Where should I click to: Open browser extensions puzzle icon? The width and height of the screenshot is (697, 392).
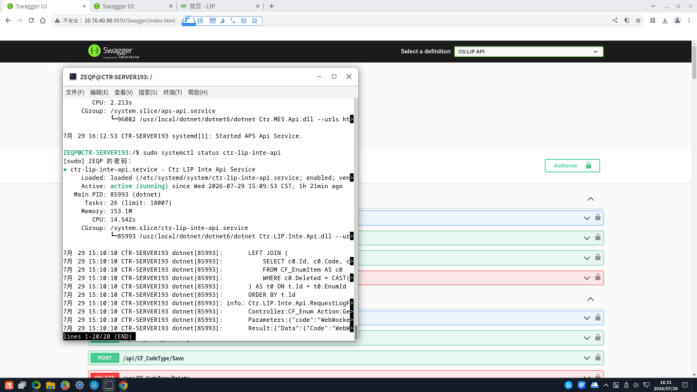click(653, 20)
